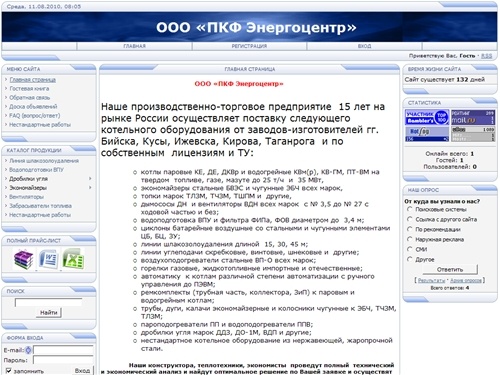The width and height of the screenshot is (500, 375).
Task: Open FAQ (вопрос/ответ) in site menu
Action: coord(35,116)
